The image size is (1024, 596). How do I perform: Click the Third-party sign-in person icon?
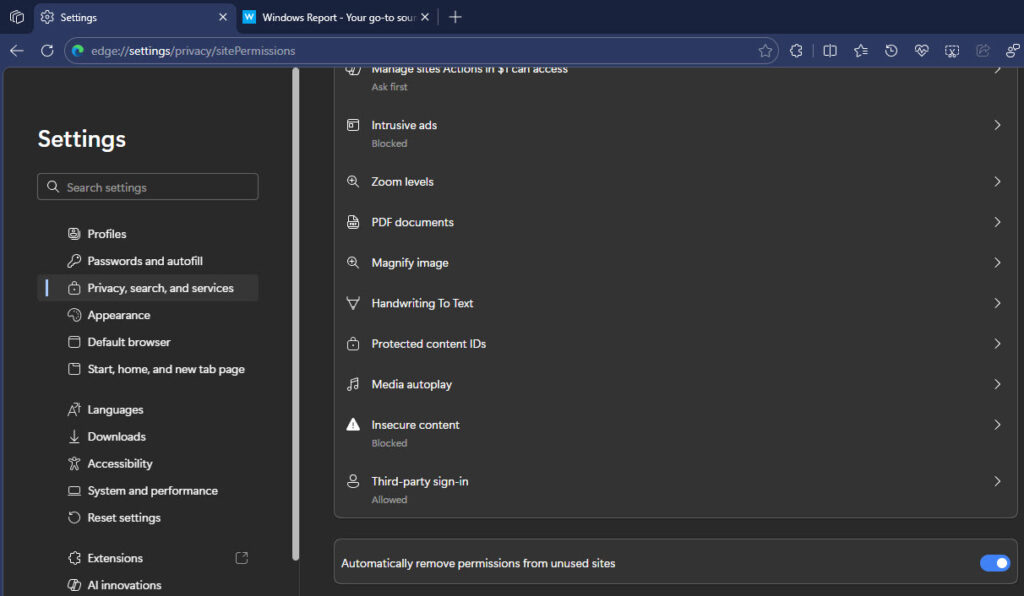click(x=353, y=481)
